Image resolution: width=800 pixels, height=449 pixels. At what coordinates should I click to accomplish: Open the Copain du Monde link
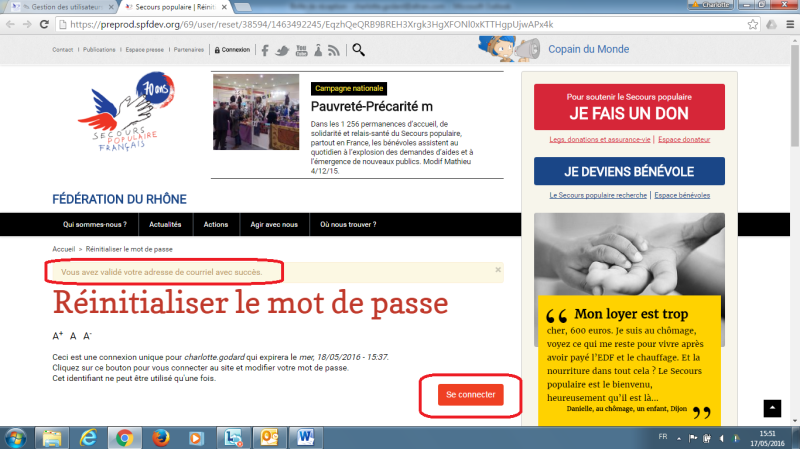(x=588, y=49)
